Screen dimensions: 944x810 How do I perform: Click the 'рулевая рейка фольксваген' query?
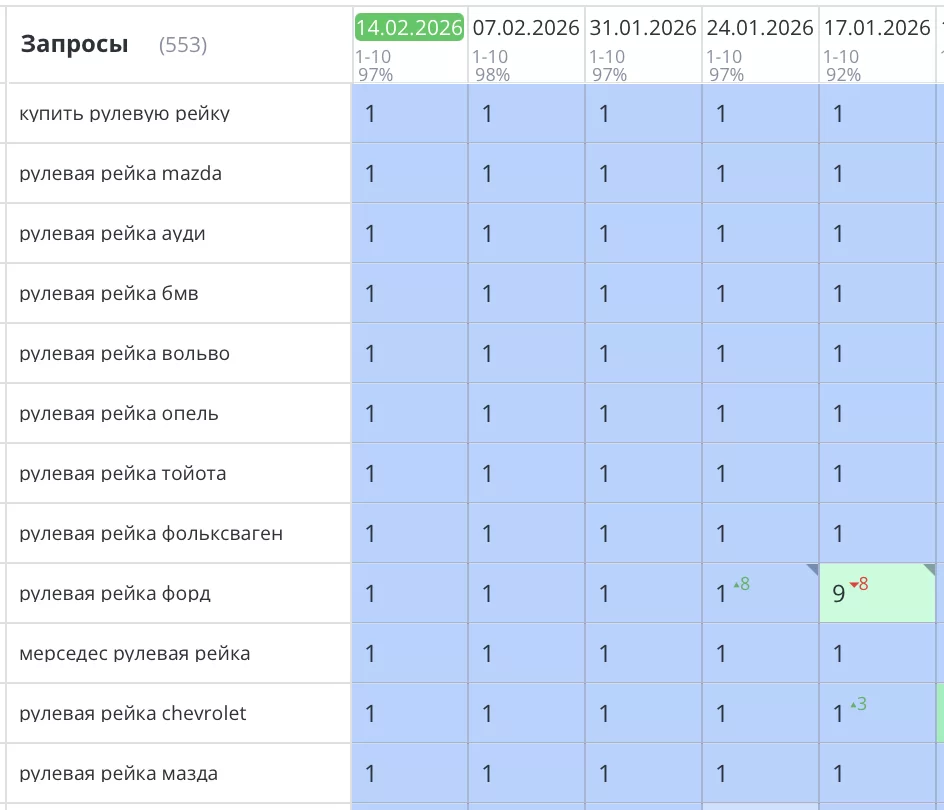150,534
